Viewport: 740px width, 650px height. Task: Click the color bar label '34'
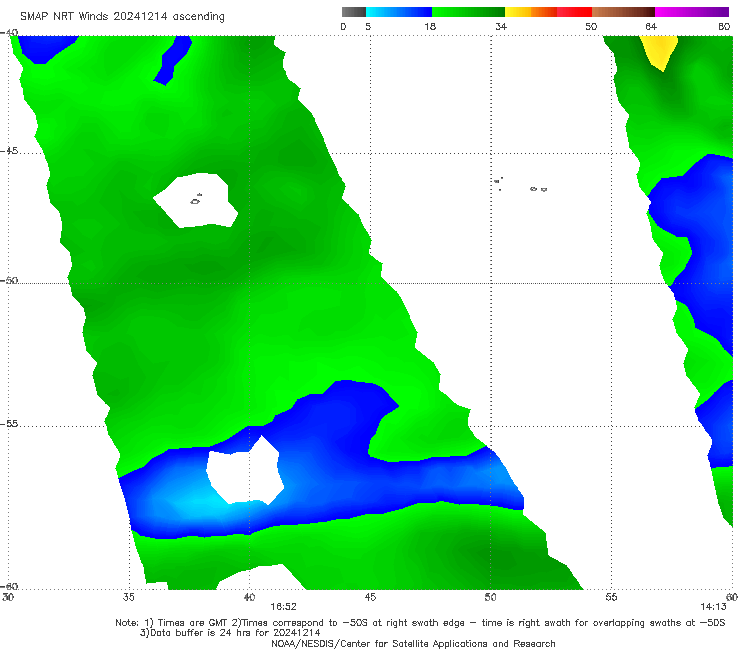coord(501,27)
